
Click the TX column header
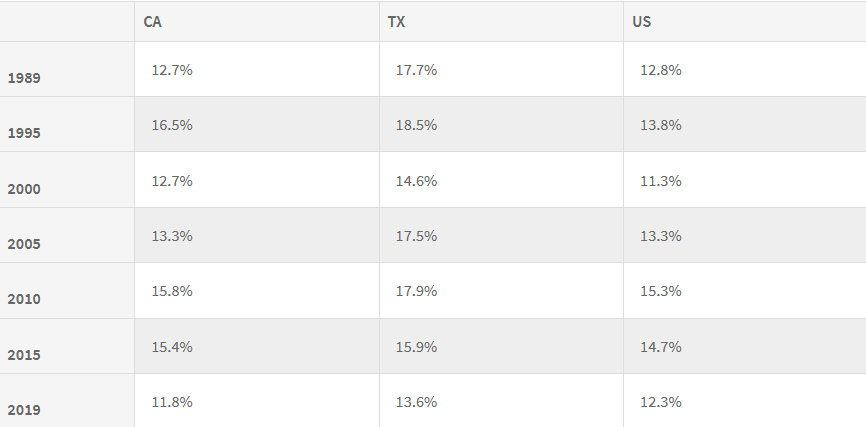point(396,22)
